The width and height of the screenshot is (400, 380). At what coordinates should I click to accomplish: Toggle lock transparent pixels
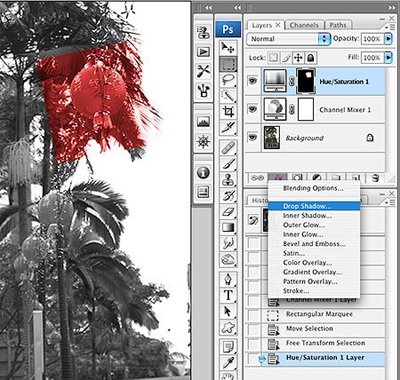coord(274,58)
